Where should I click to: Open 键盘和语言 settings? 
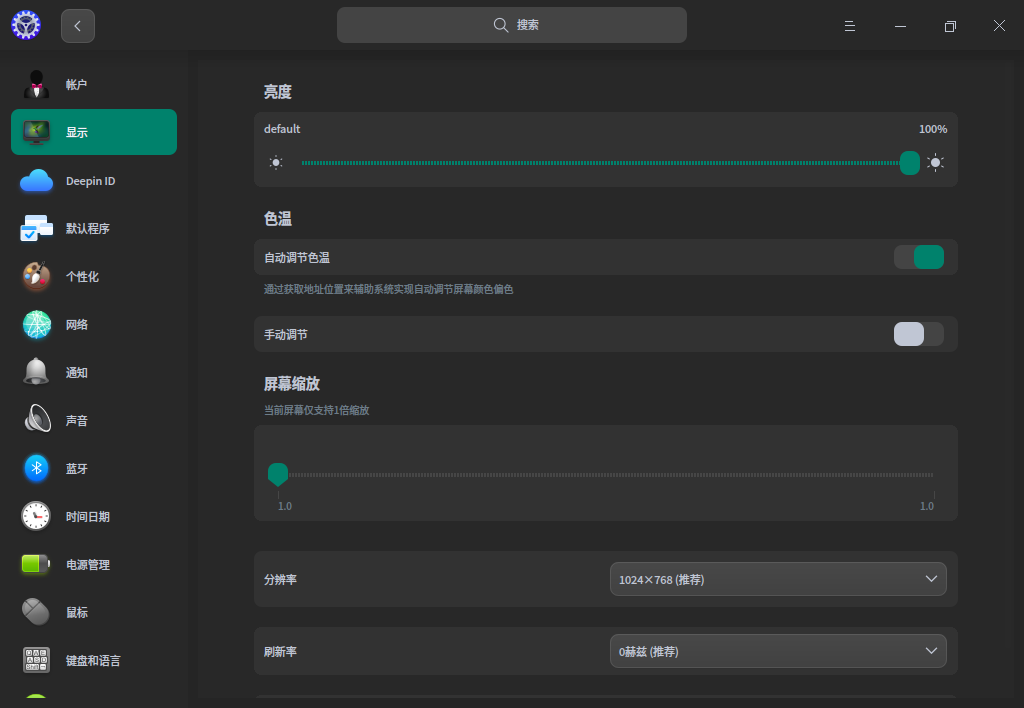[x=94, y=660]
